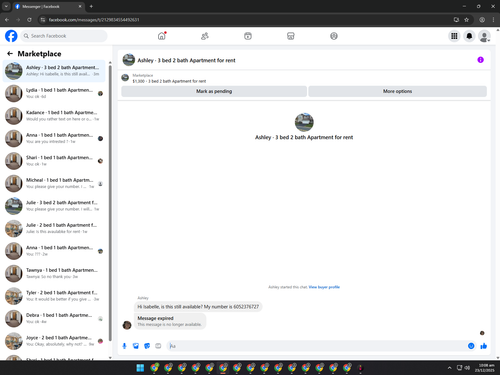Image resolution: width=500 pixels, height=375 pixels.
Task: Click the Marketplace listing thumbnail beside $1,300
Action: tap(125, 78)
